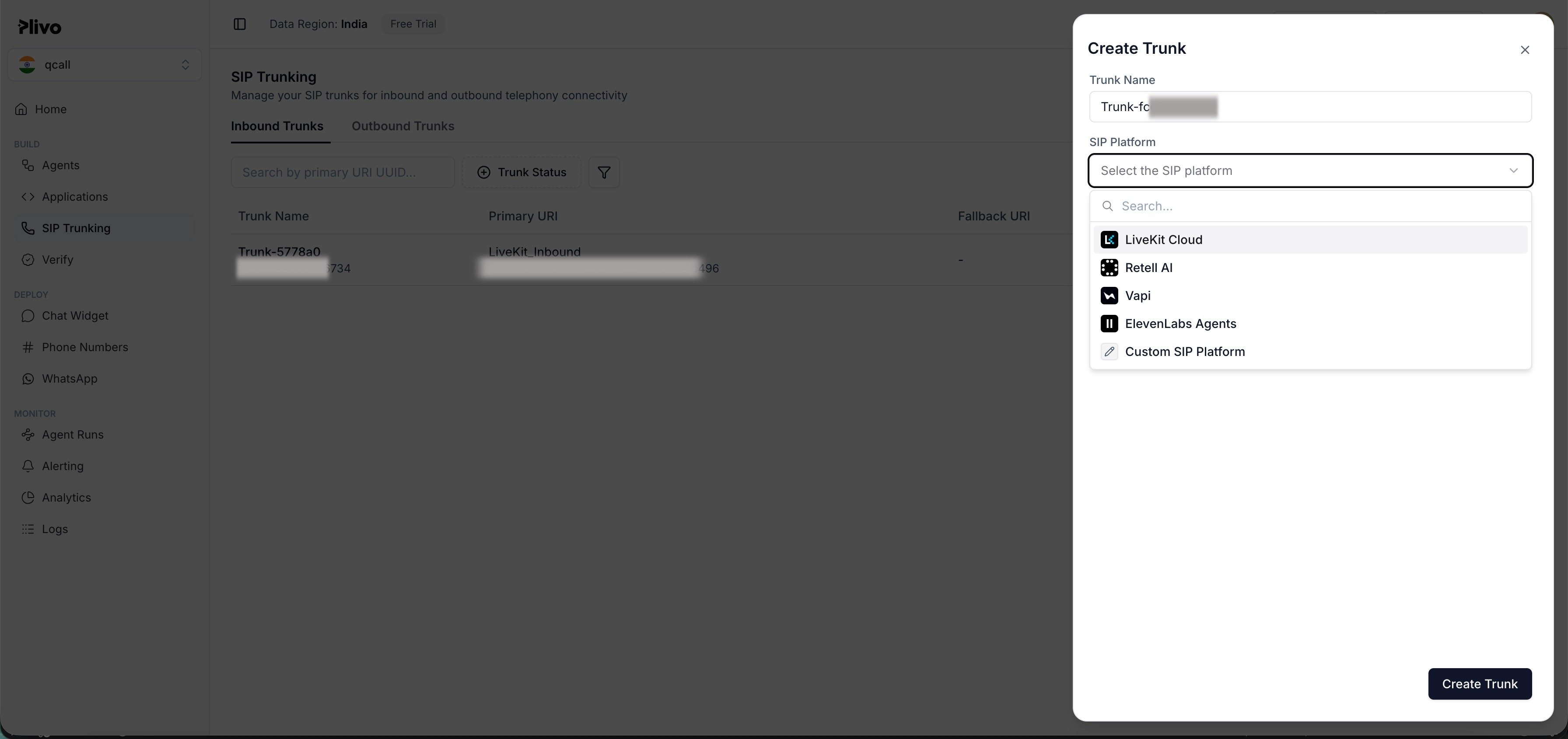
Task: Open Agent Runs page
Action: click(104, 435)
